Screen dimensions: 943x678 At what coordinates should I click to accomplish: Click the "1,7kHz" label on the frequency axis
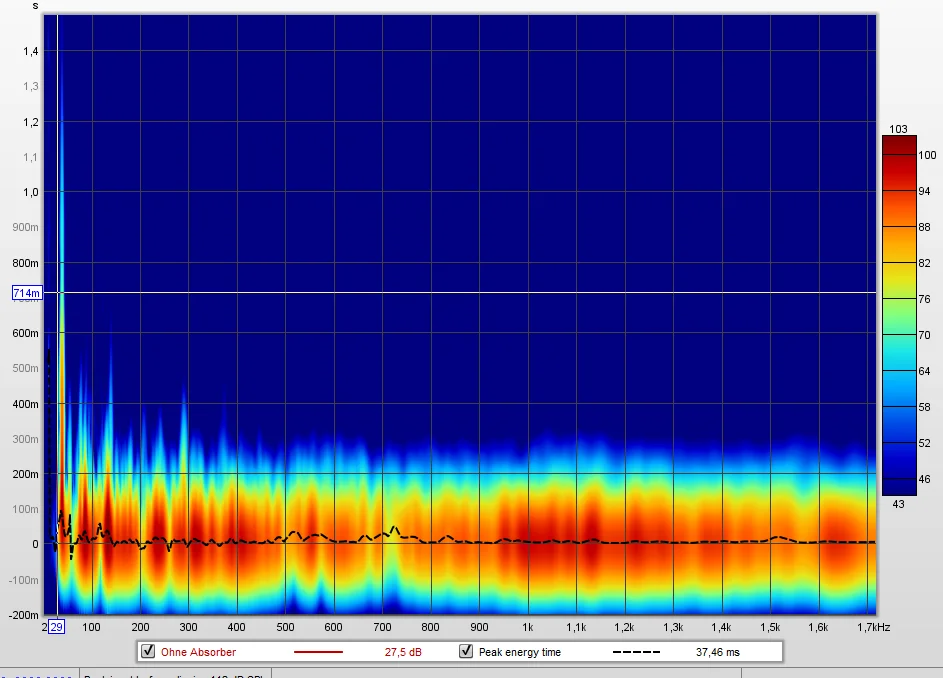[x=874, y=627]
